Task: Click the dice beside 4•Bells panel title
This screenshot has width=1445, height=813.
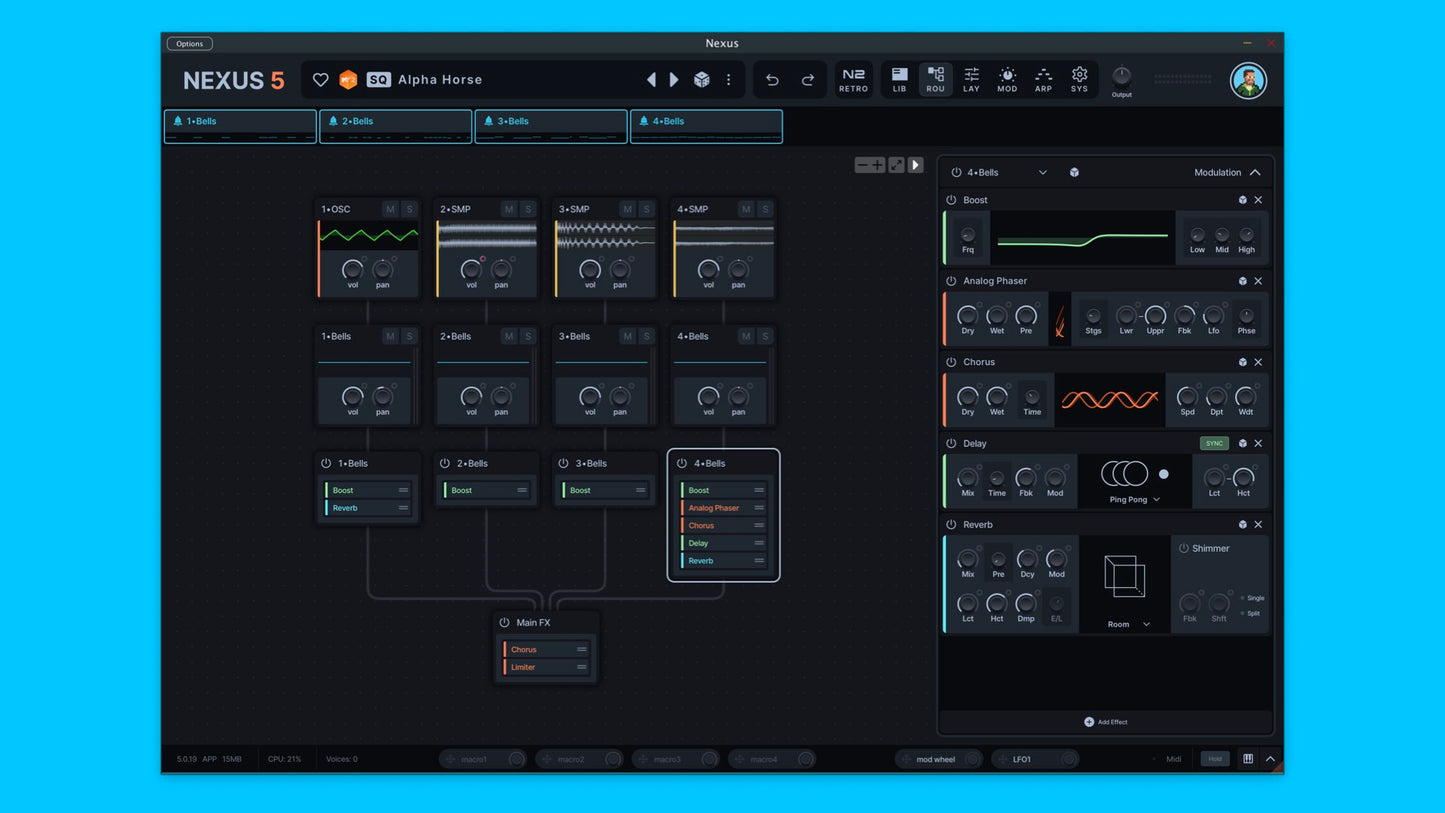Action: point(1074,172)
